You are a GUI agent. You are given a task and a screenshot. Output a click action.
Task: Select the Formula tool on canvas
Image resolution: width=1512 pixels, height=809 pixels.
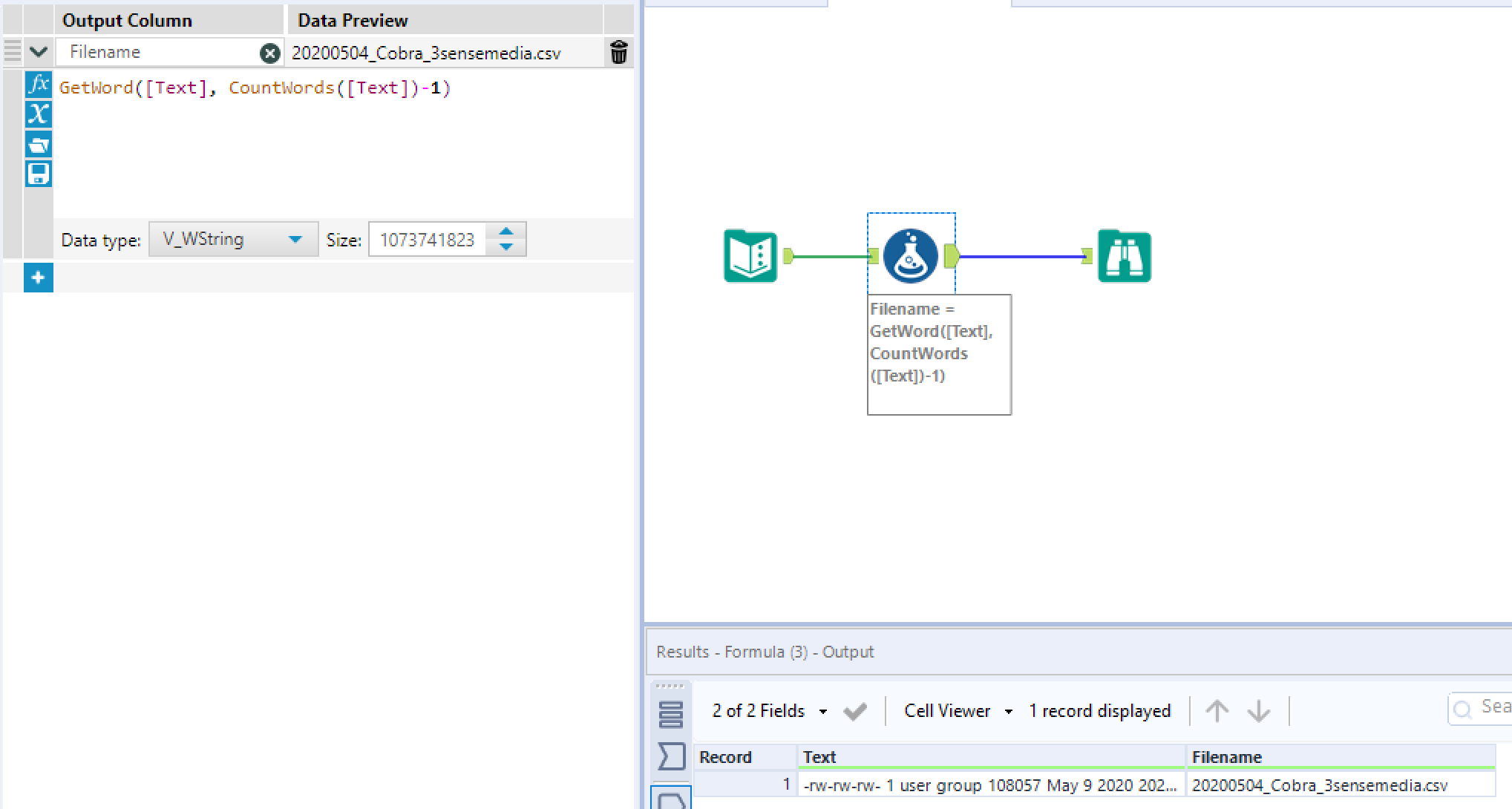click(910, 257)
